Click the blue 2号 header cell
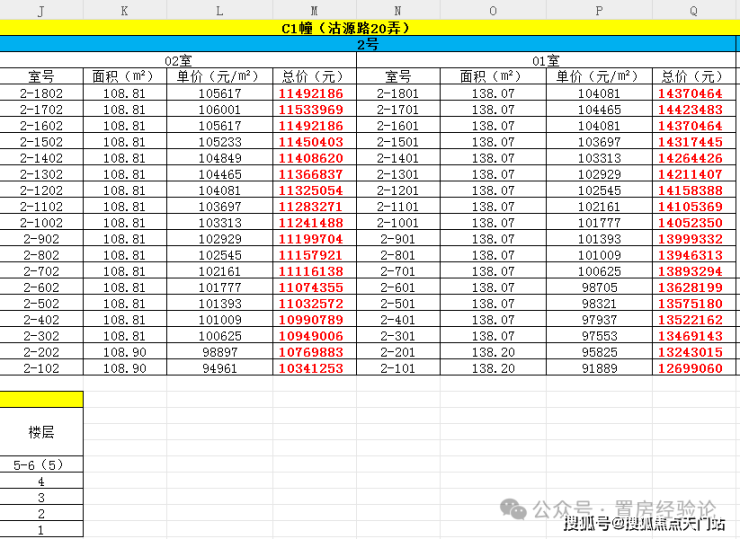This screenshot has width=740, height=539. click(x=368, y=44)
